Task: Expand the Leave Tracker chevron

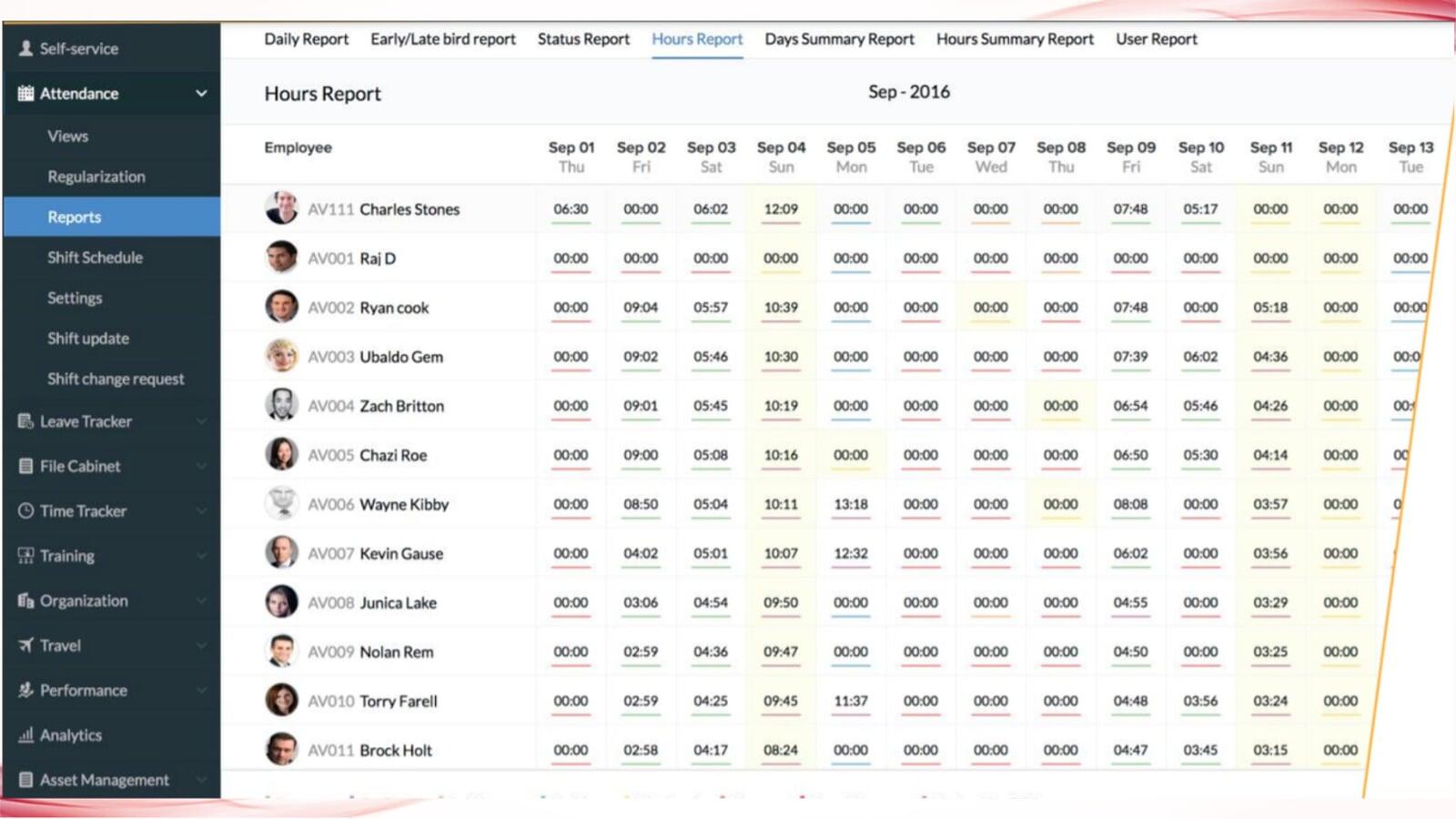Action: click(x=201, y=421)
